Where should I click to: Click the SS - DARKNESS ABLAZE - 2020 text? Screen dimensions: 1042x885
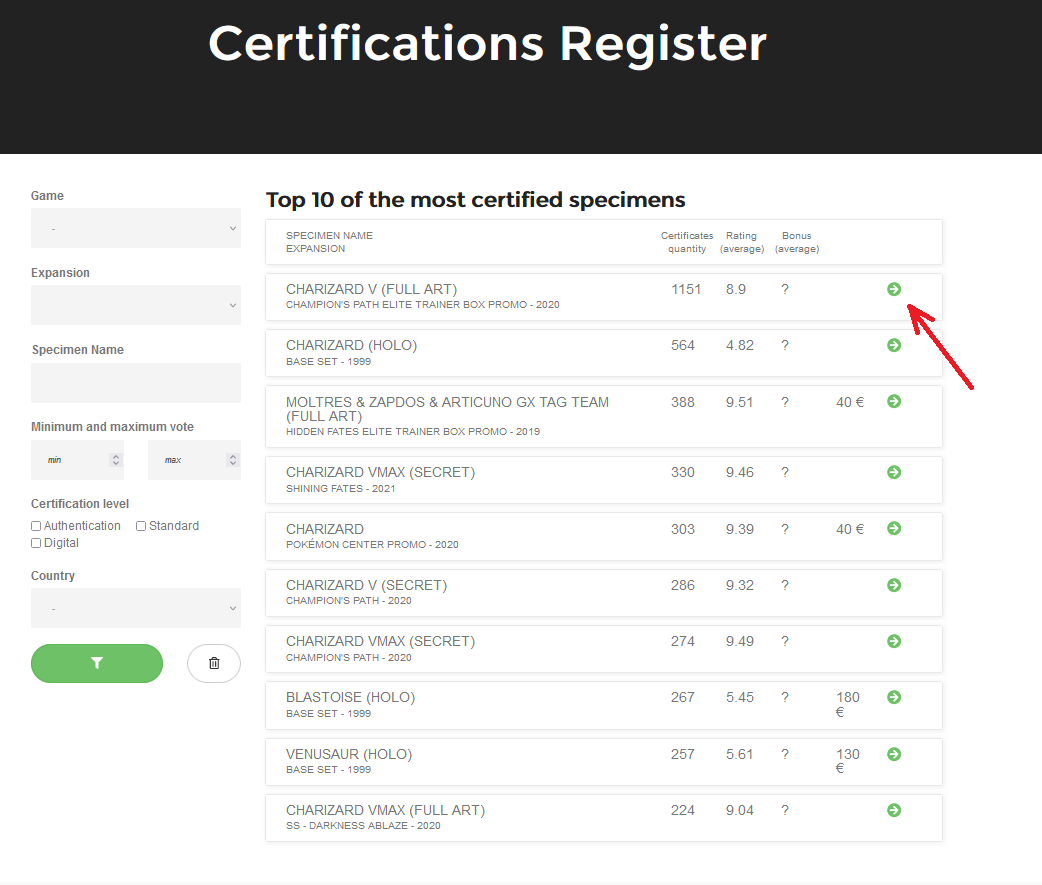click(x=363, y=825)
